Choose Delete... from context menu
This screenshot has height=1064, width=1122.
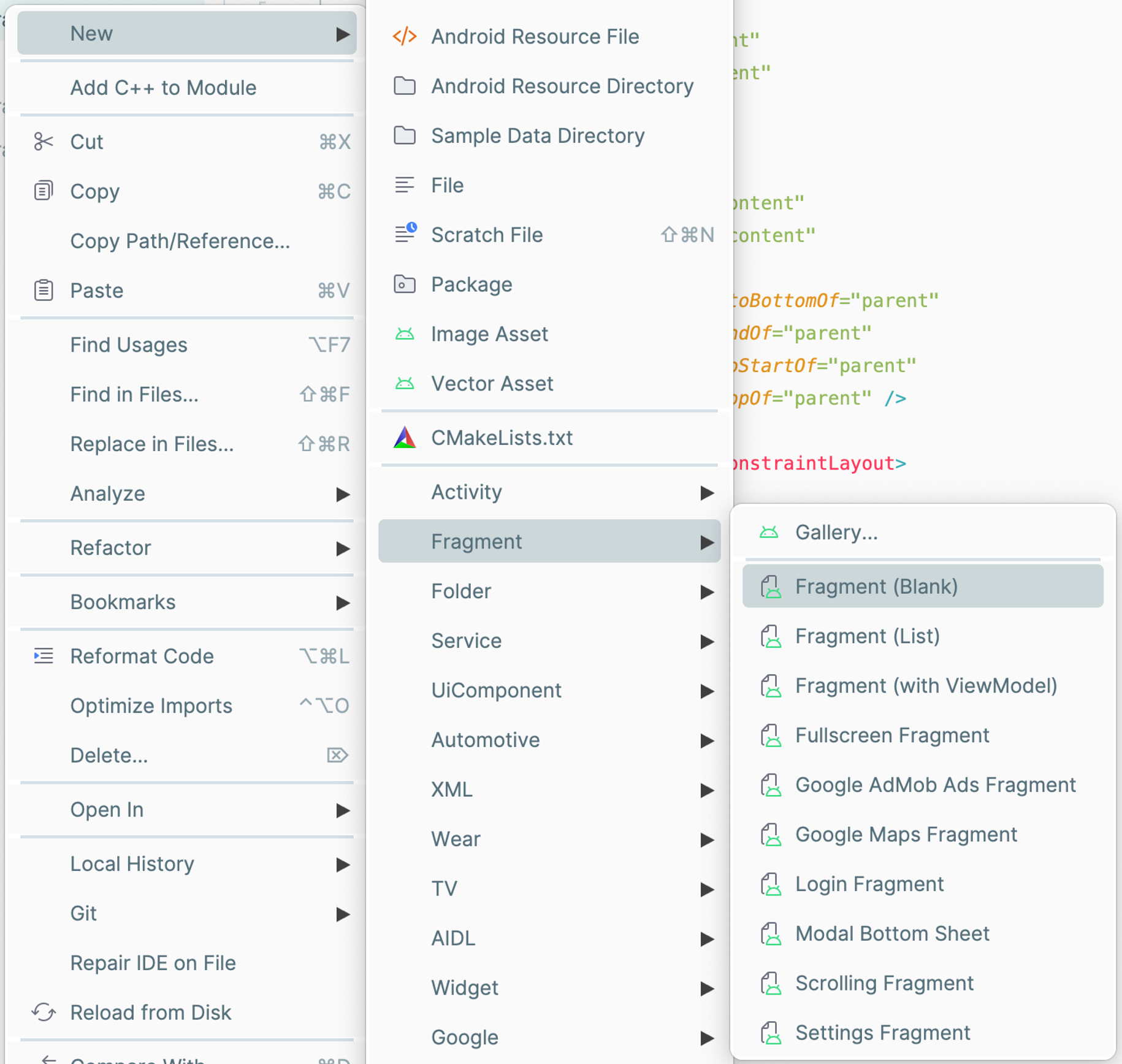(186, 755)
